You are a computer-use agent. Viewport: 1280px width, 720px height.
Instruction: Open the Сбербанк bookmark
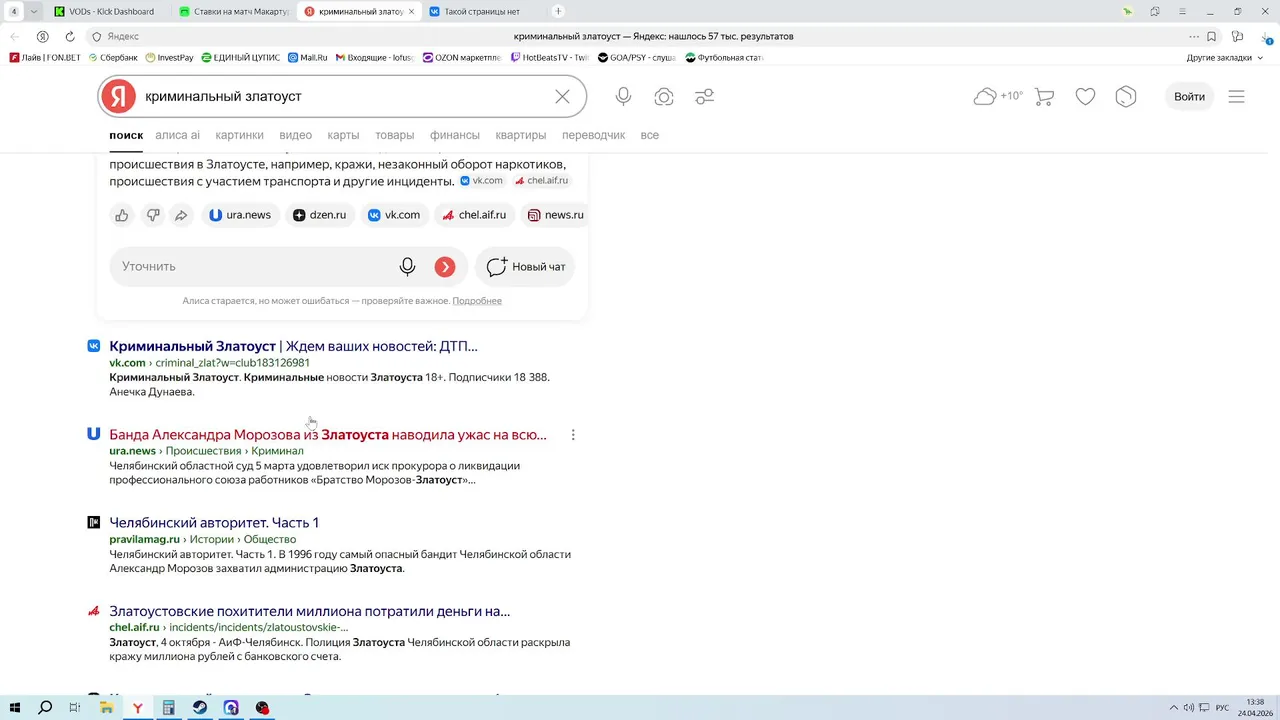click(x=113, y=58)
